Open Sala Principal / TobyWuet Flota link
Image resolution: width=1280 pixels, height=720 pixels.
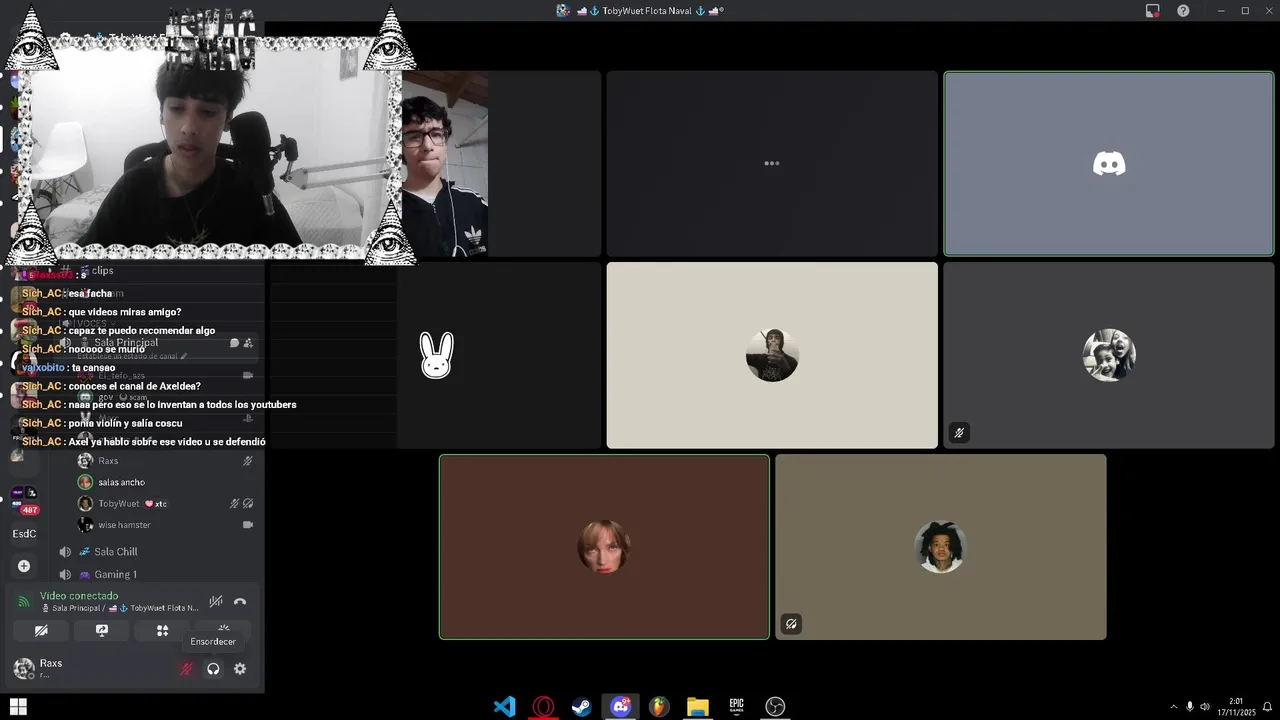[x=119, y=608]
